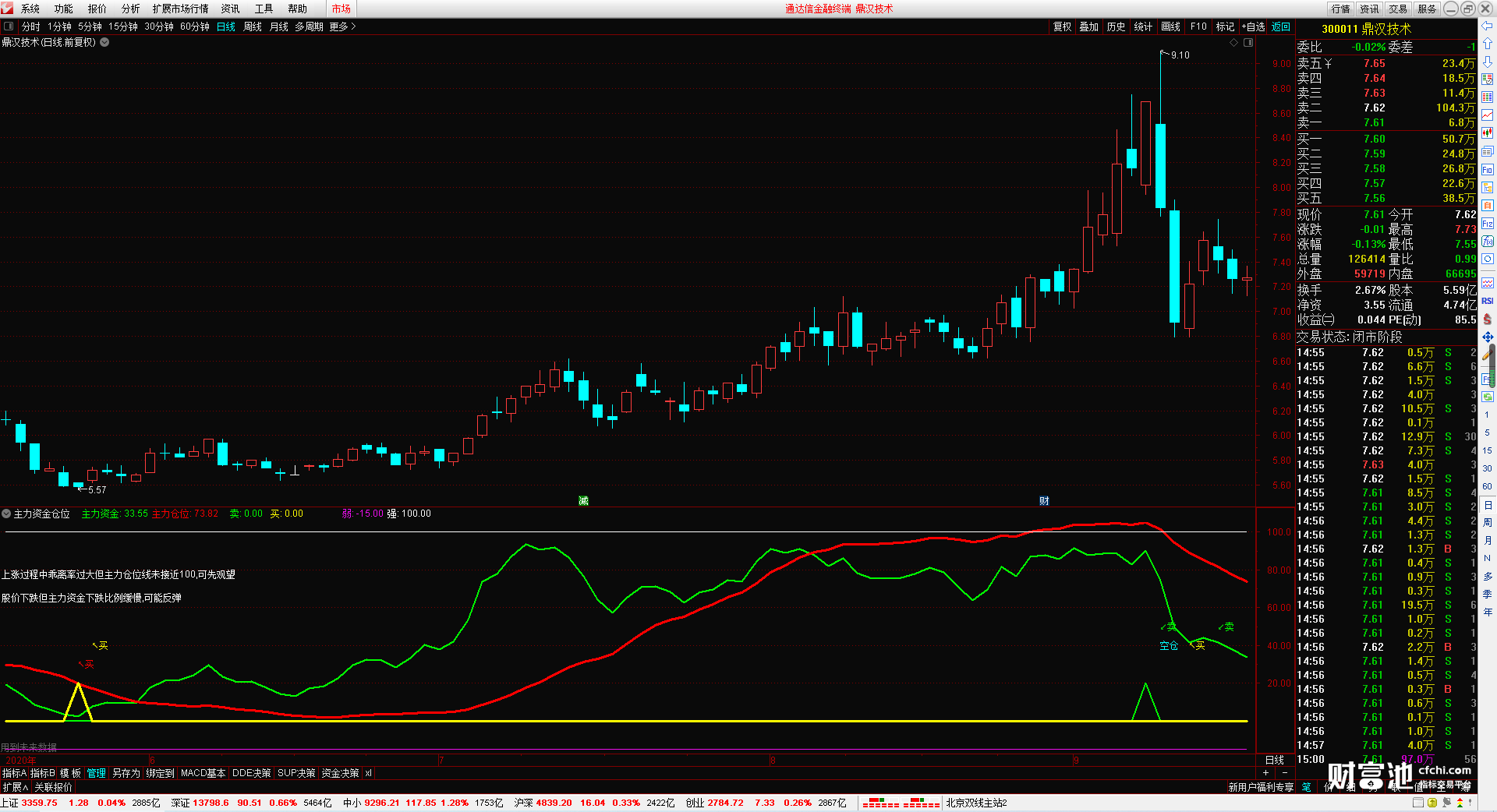Screen dimensions: 1497x812
Task: Click the circle icon below f(x)
Action: point(1488,259)
